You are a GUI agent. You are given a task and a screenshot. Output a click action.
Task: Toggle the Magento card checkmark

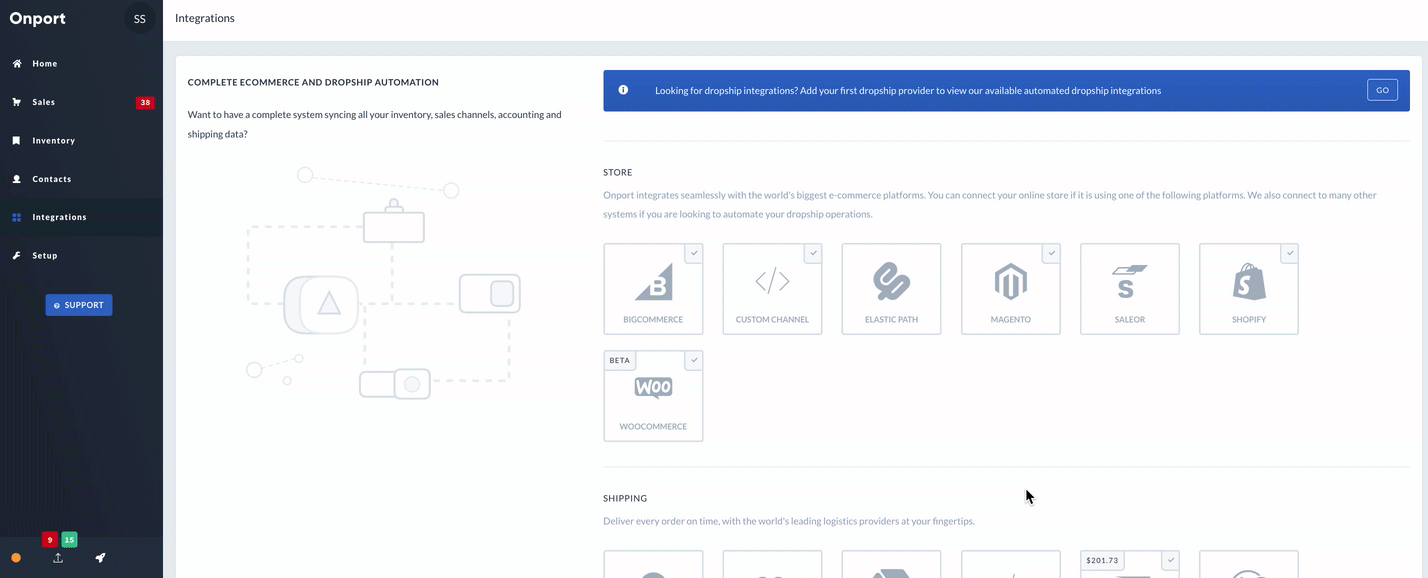click(1051, 254)
